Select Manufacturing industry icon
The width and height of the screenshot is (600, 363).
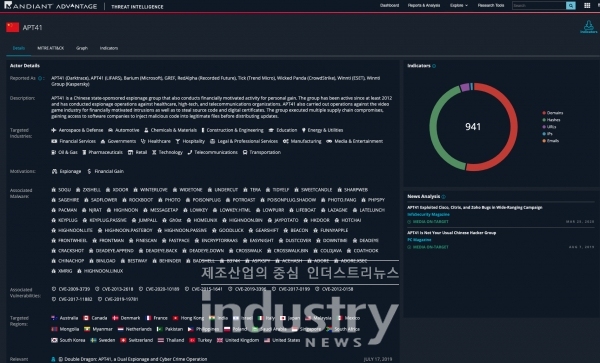coord(285,141)
